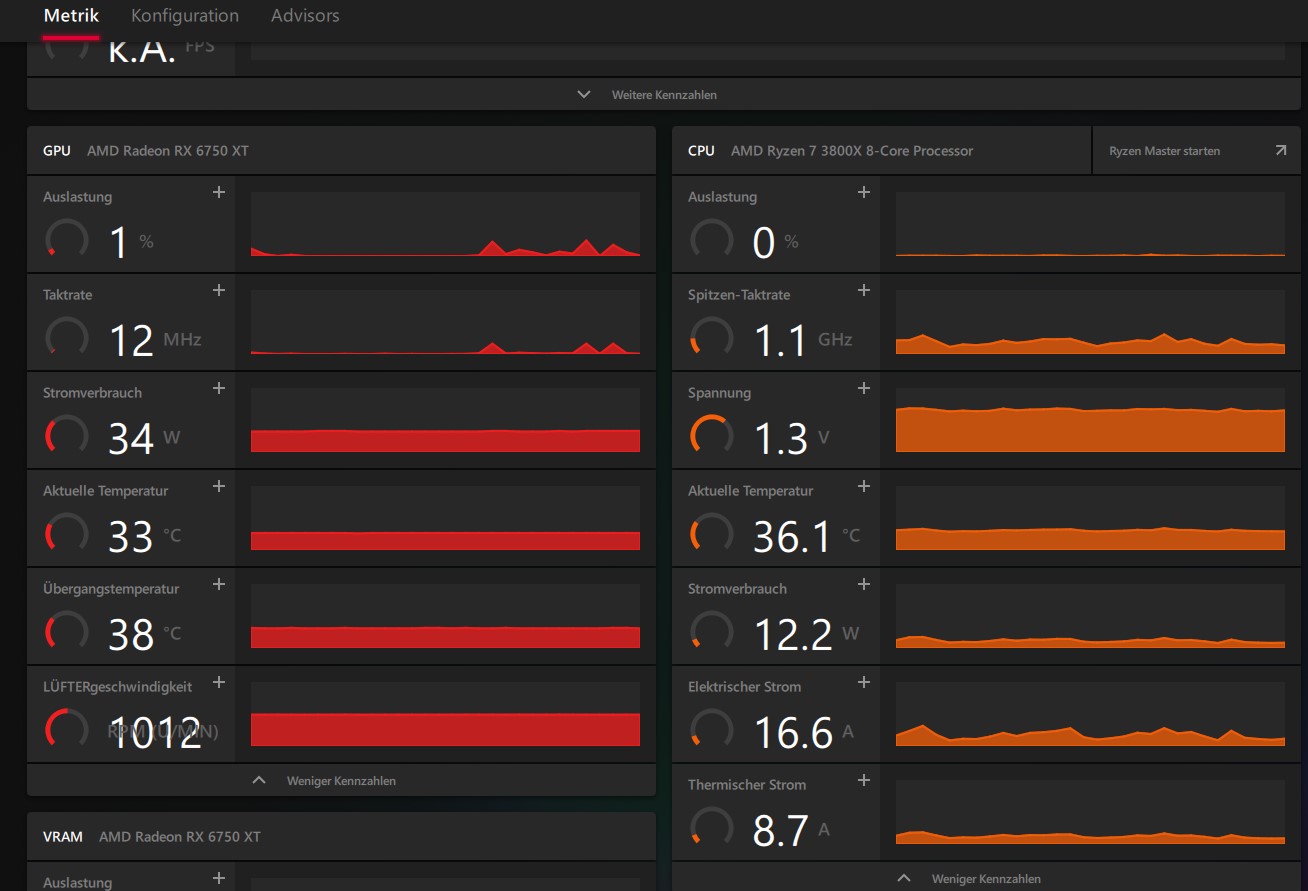Click plus icon on LÜFTERgeschwindigkeit
The width and height of the screenshot is (1308, 891).
click(x=219, y=682)
